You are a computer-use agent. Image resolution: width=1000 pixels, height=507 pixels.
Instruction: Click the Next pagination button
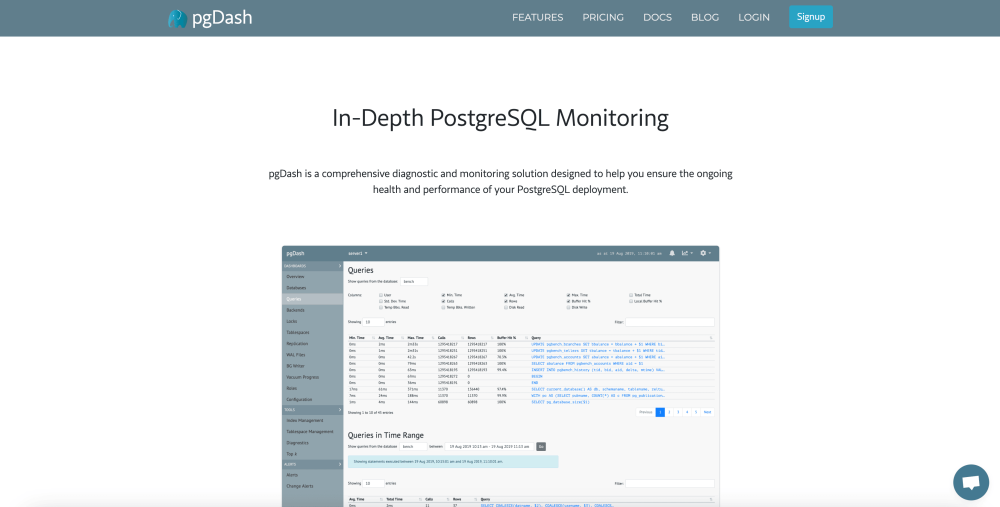point(707,413)
